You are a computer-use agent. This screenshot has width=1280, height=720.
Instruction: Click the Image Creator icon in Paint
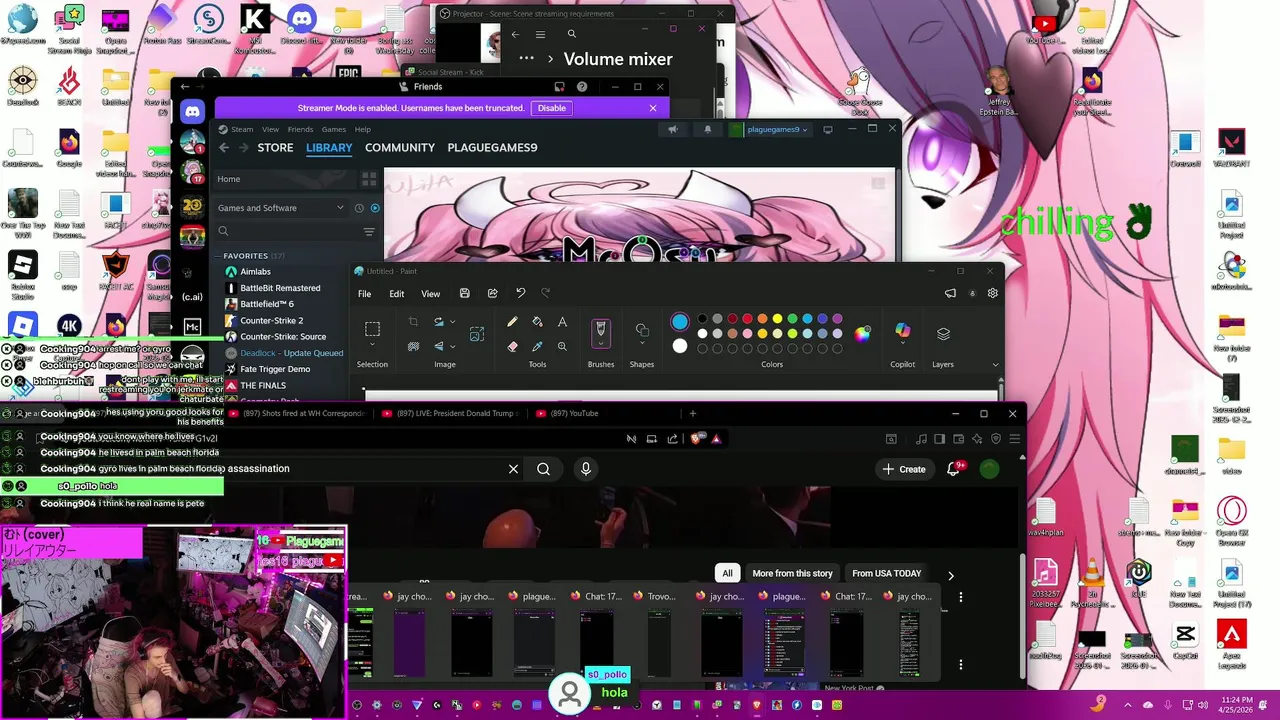477,334
